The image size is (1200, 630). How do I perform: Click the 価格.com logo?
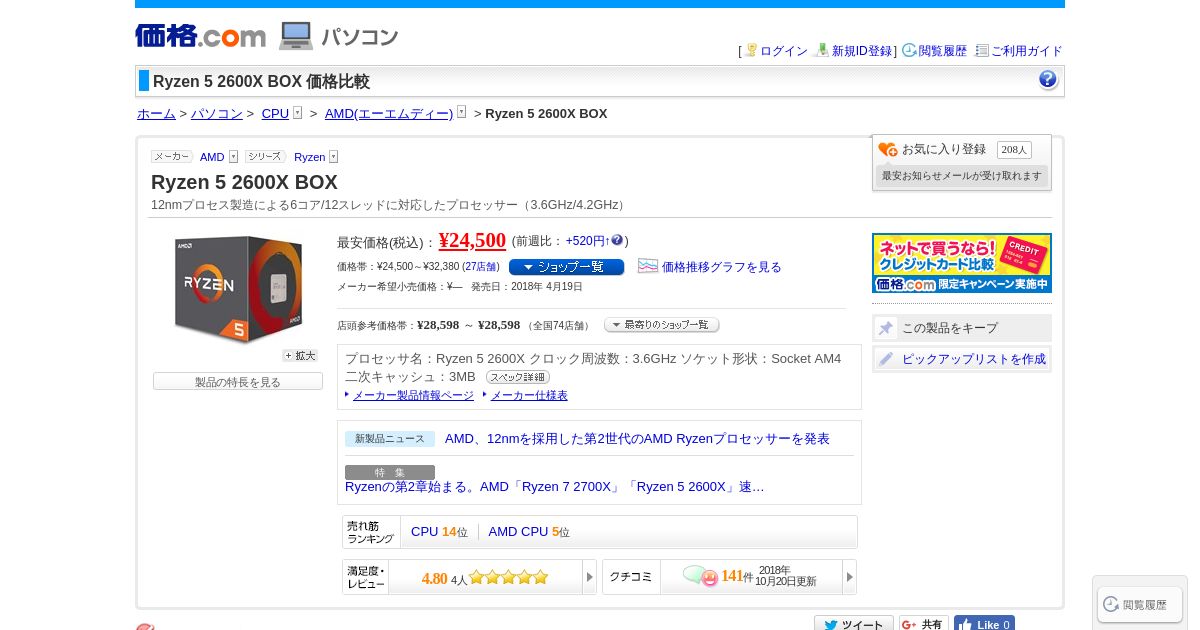click(x=200, y=36)
